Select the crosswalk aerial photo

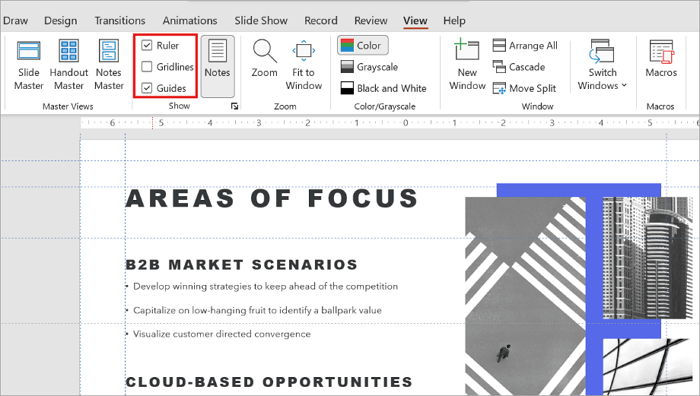[x=525, y=296]
